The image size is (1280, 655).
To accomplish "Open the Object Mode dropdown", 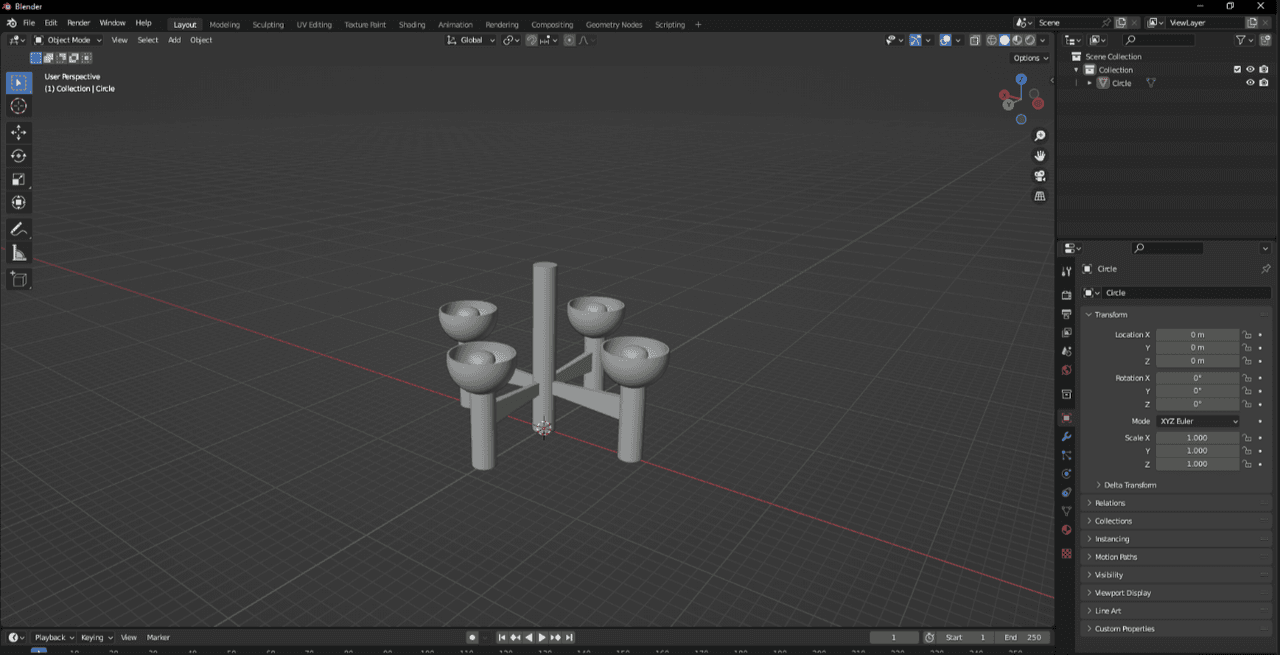I will point(68,40).
